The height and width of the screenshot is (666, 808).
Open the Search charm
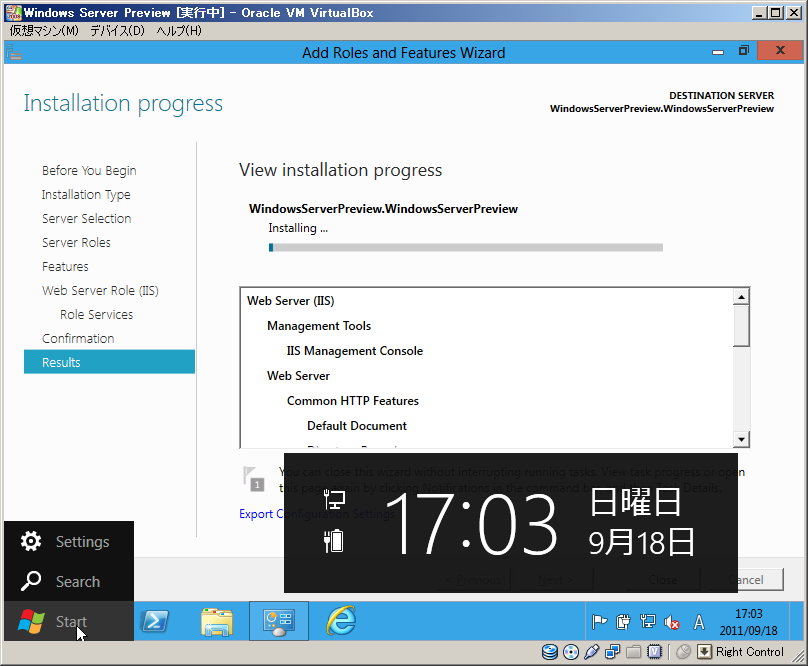[x=62, y=582]
